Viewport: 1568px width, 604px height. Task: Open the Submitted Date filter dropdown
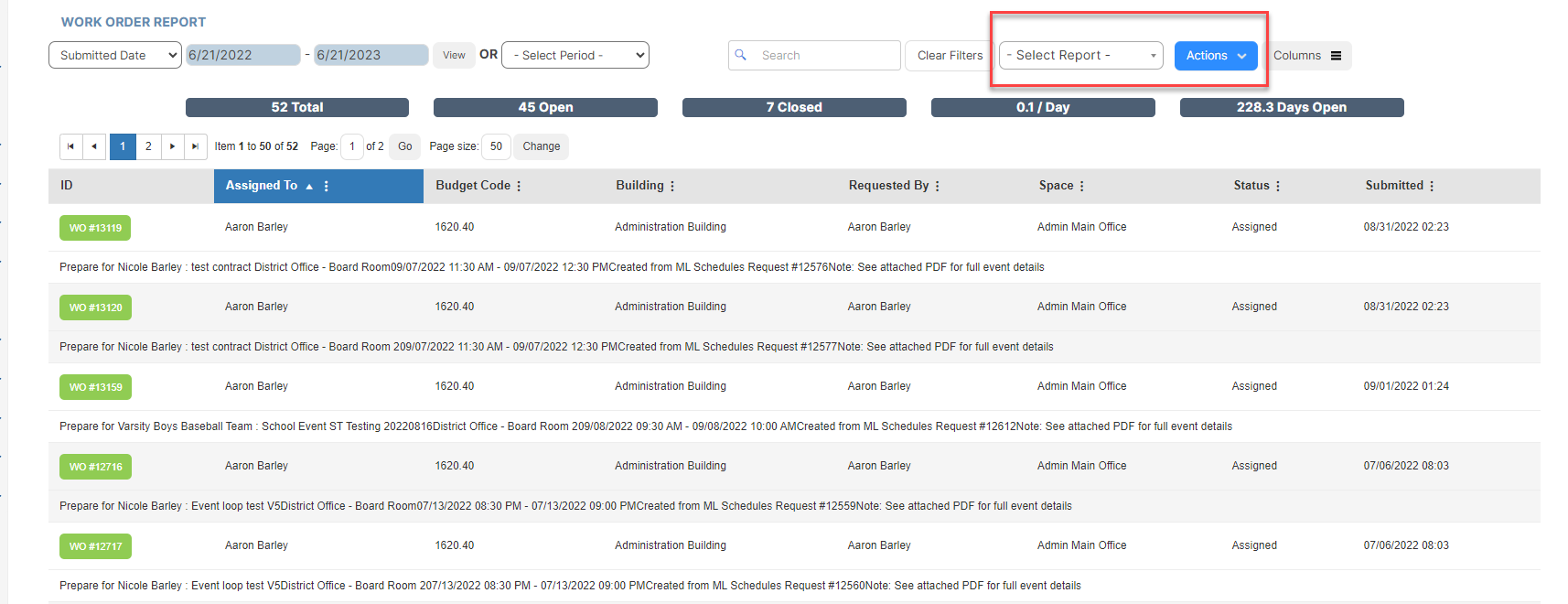pyautogui.click(x=114, y=55)
